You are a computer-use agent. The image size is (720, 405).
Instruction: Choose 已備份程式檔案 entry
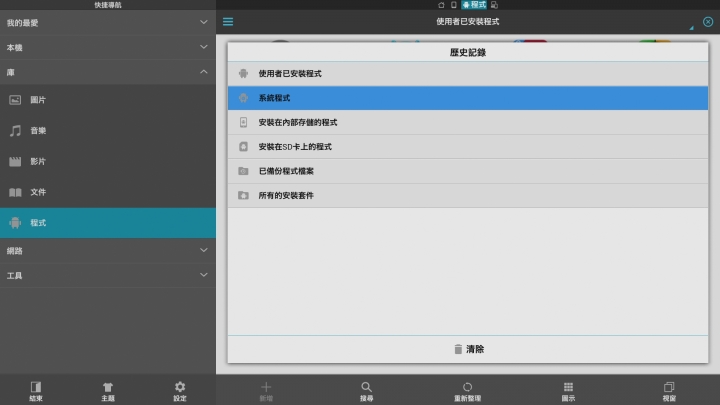point(467,171)
